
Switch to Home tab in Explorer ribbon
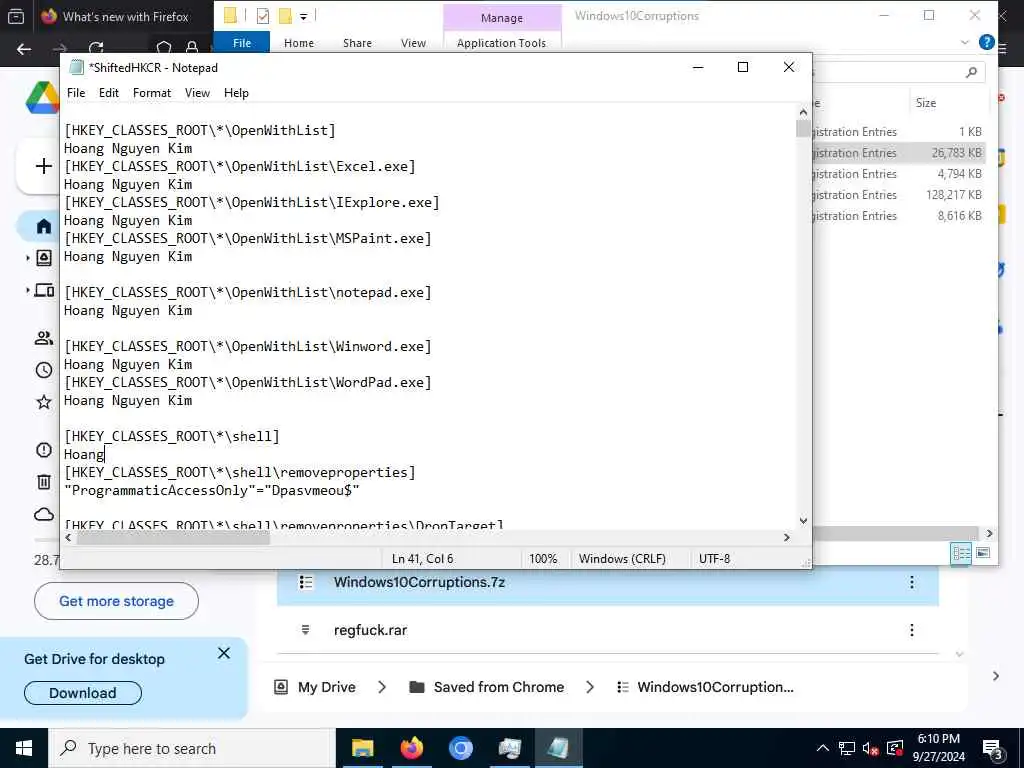click(x=298, y=42)
